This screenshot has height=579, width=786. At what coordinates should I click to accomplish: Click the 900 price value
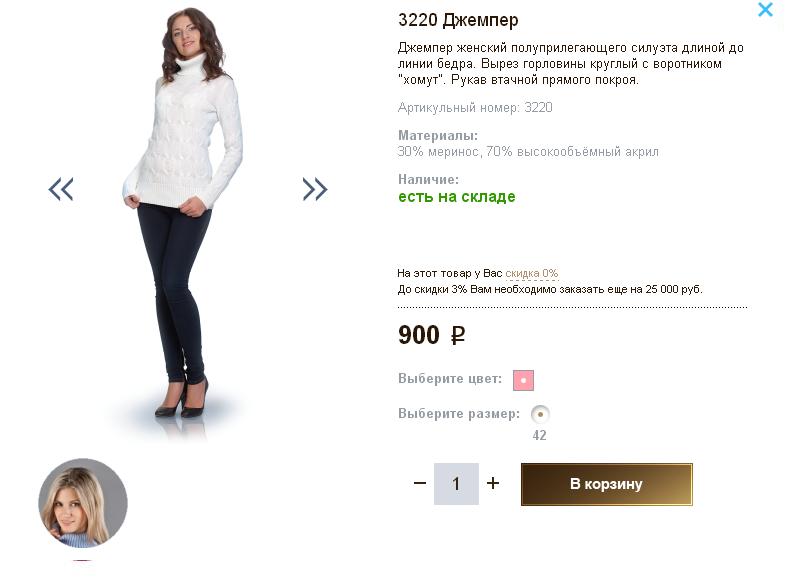(419, 335)
